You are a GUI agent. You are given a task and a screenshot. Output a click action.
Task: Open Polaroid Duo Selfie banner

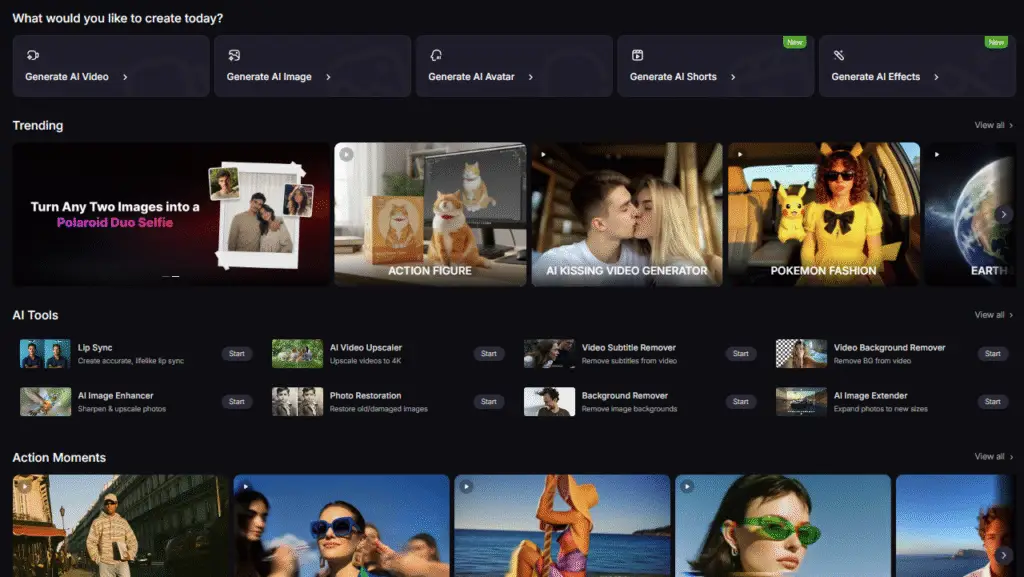pyautogui.click(x=171, y=214)
